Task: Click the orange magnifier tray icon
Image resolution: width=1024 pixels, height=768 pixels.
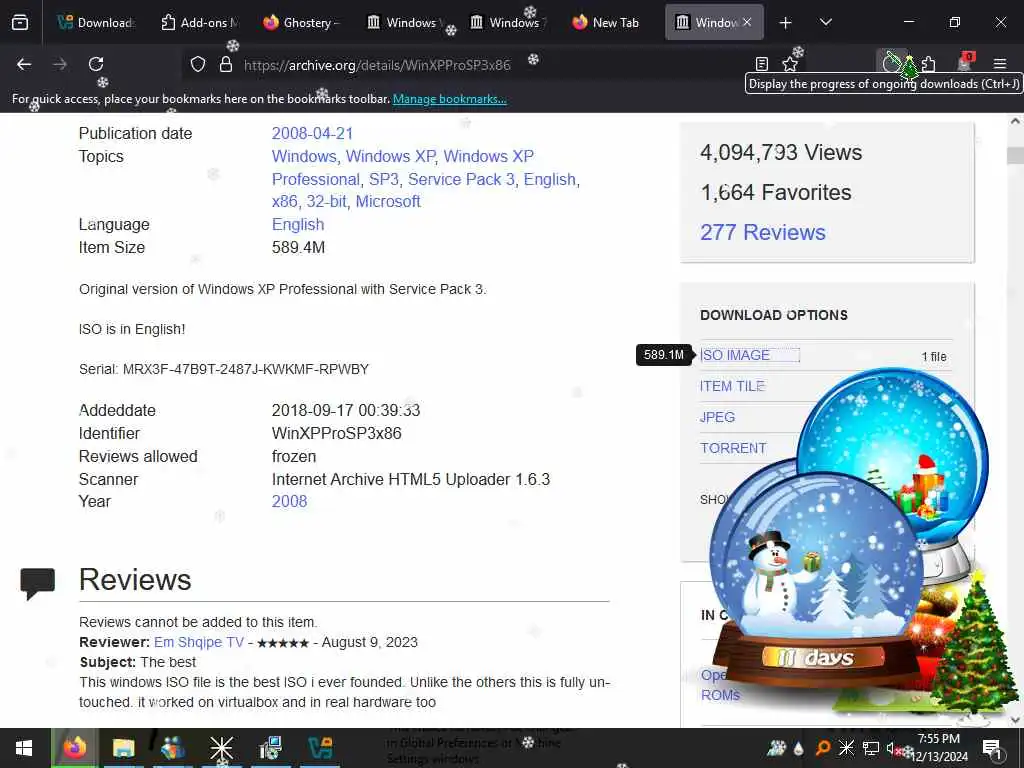Action: (823, 748)
